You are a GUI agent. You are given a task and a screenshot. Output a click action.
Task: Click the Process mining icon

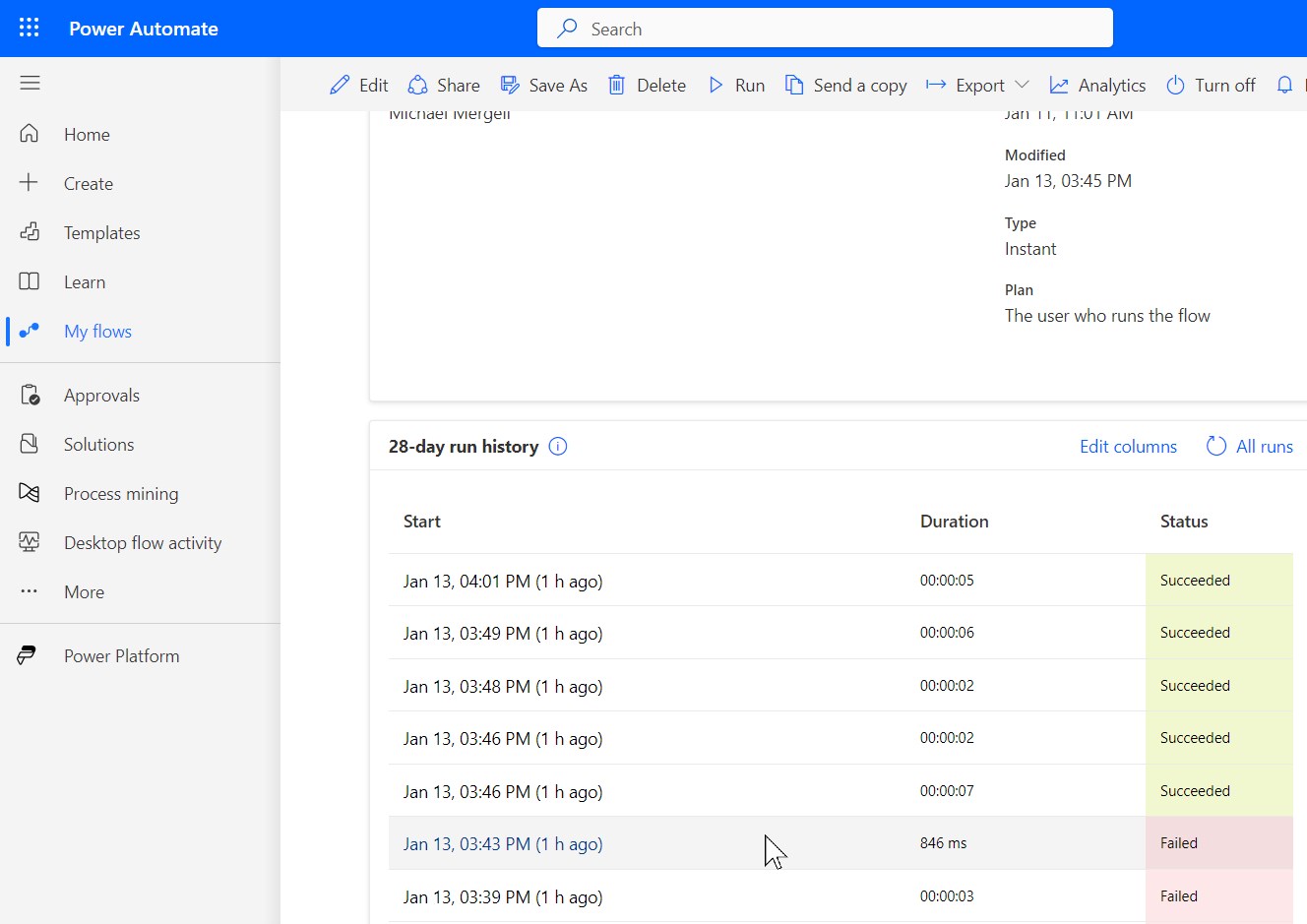[30, 492]
